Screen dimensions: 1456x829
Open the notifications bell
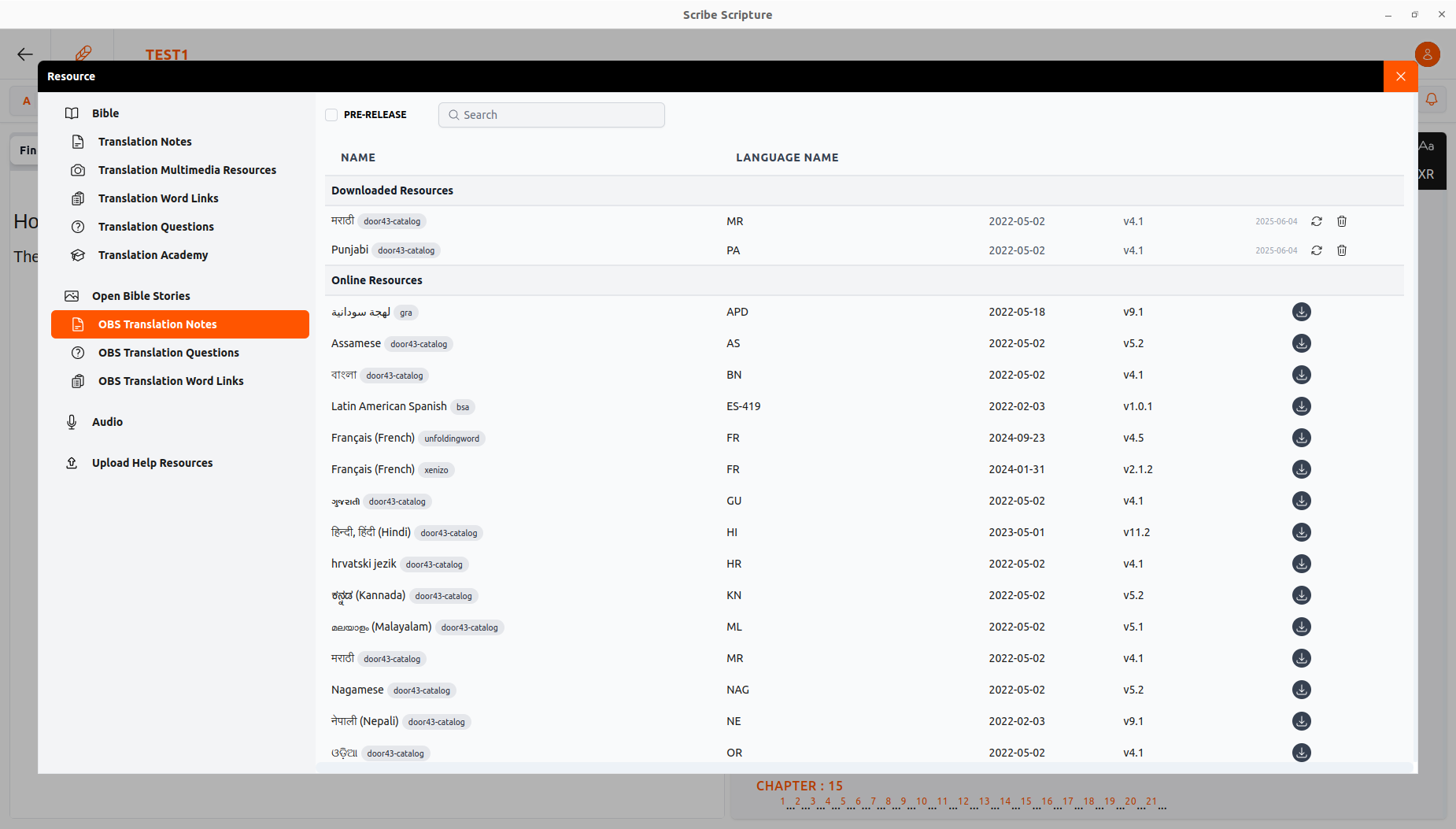pyautogui.click(x=1432, y=99)
